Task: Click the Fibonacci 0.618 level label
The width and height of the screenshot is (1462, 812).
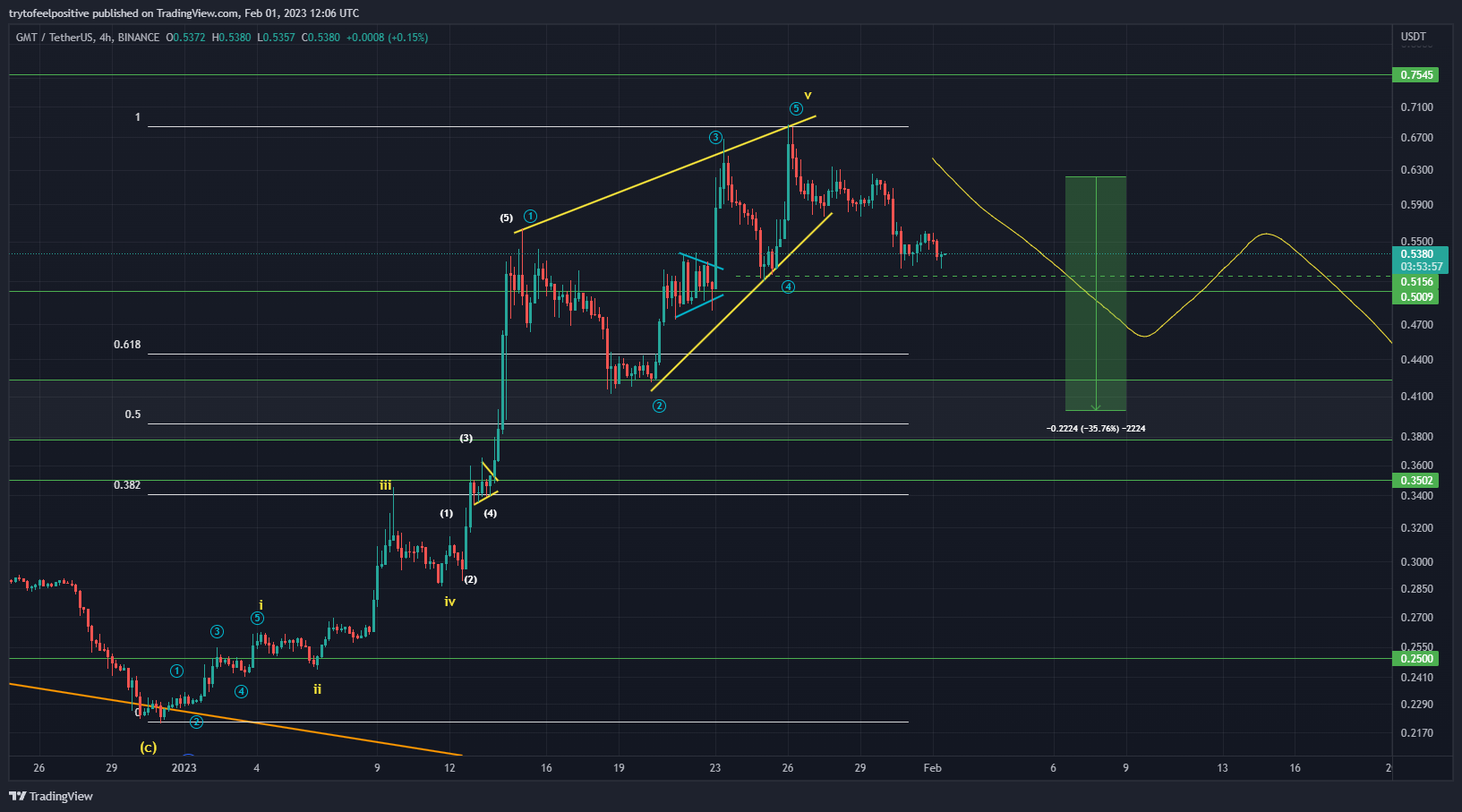Action: click(x=127, y=345)
